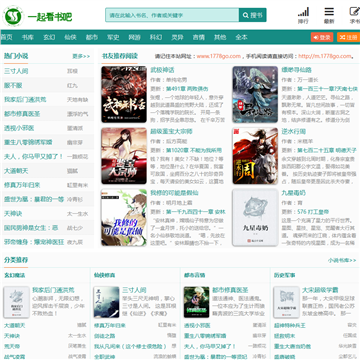Select 玄幻 category in navigation bar
The width and height of the screenshot is (360, 360).
pos(49,37)
